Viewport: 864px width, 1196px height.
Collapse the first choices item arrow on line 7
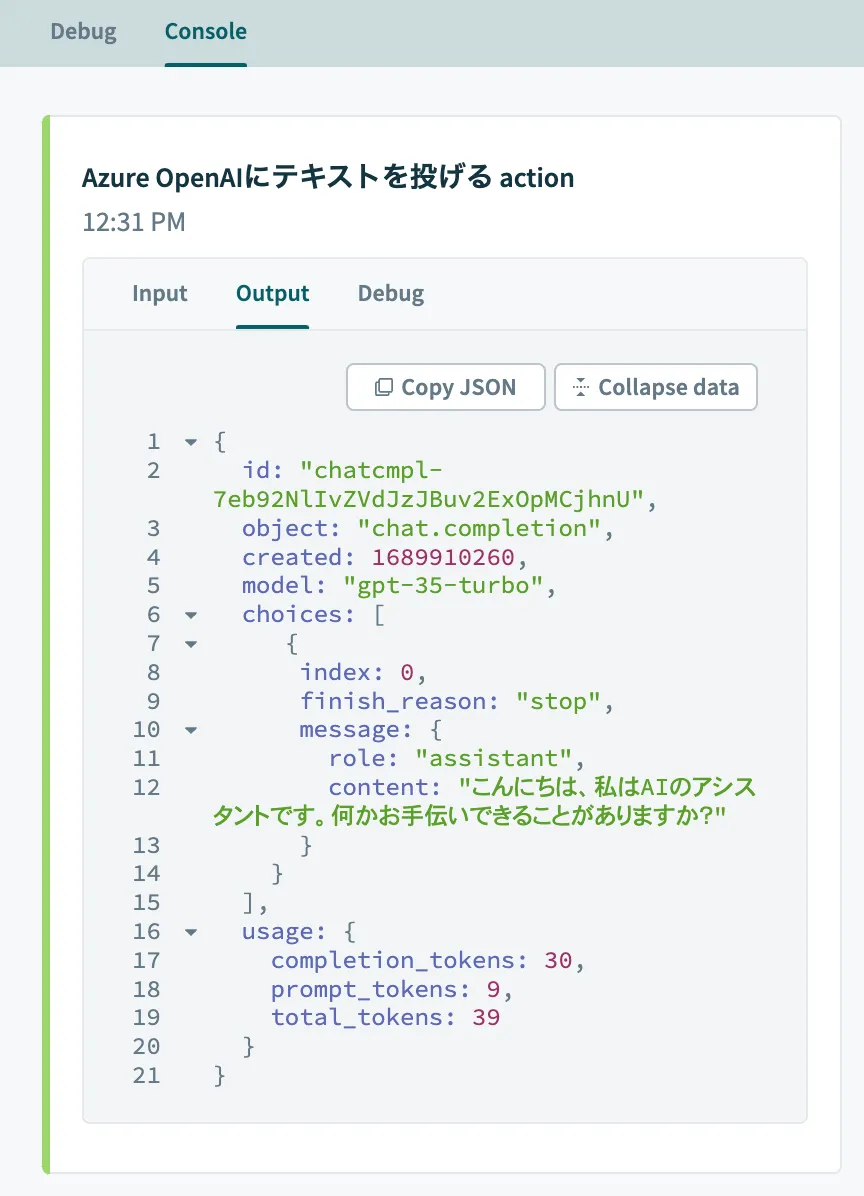coord(190,644)
